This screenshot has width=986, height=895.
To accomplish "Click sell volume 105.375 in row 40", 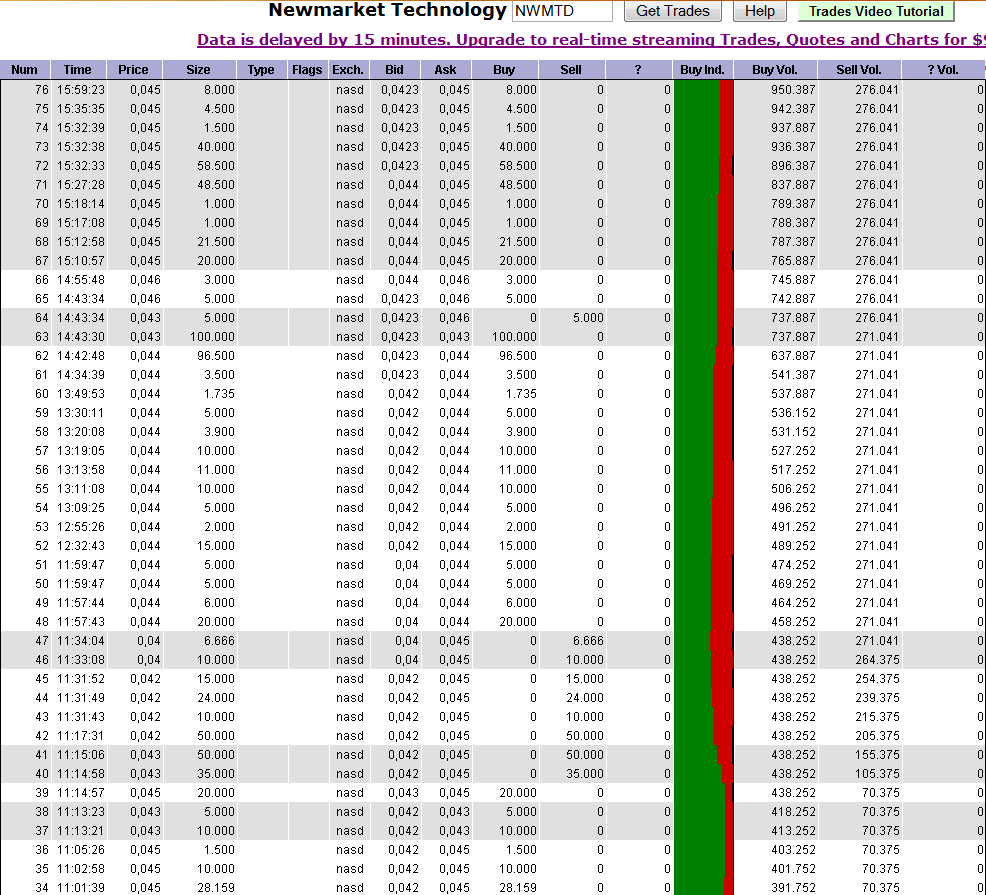I will (877, 774).
